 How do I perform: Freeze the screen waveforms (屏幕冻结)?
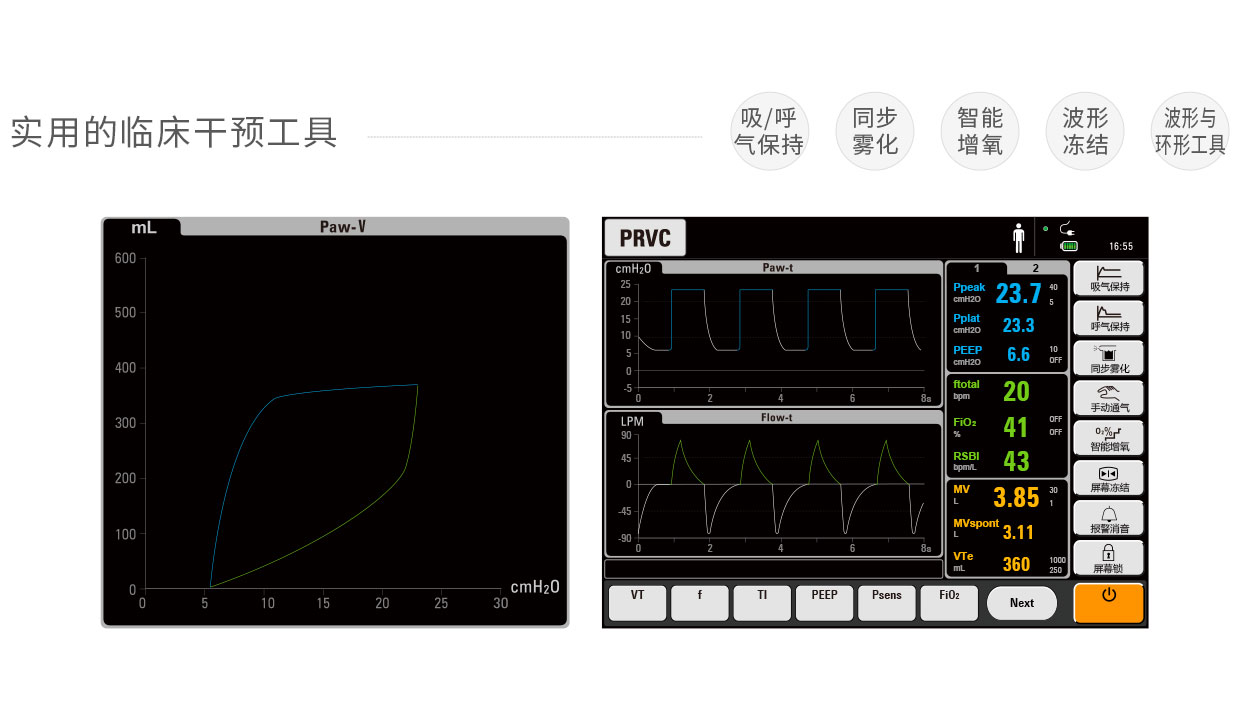point(1108,478)
